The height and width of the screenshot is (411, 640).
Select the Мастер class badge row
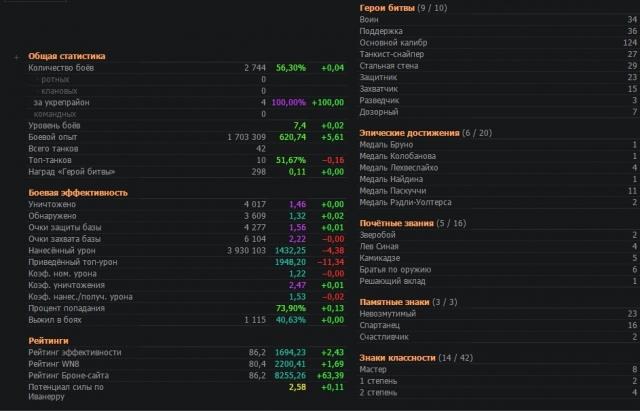[x=373, y=369]
